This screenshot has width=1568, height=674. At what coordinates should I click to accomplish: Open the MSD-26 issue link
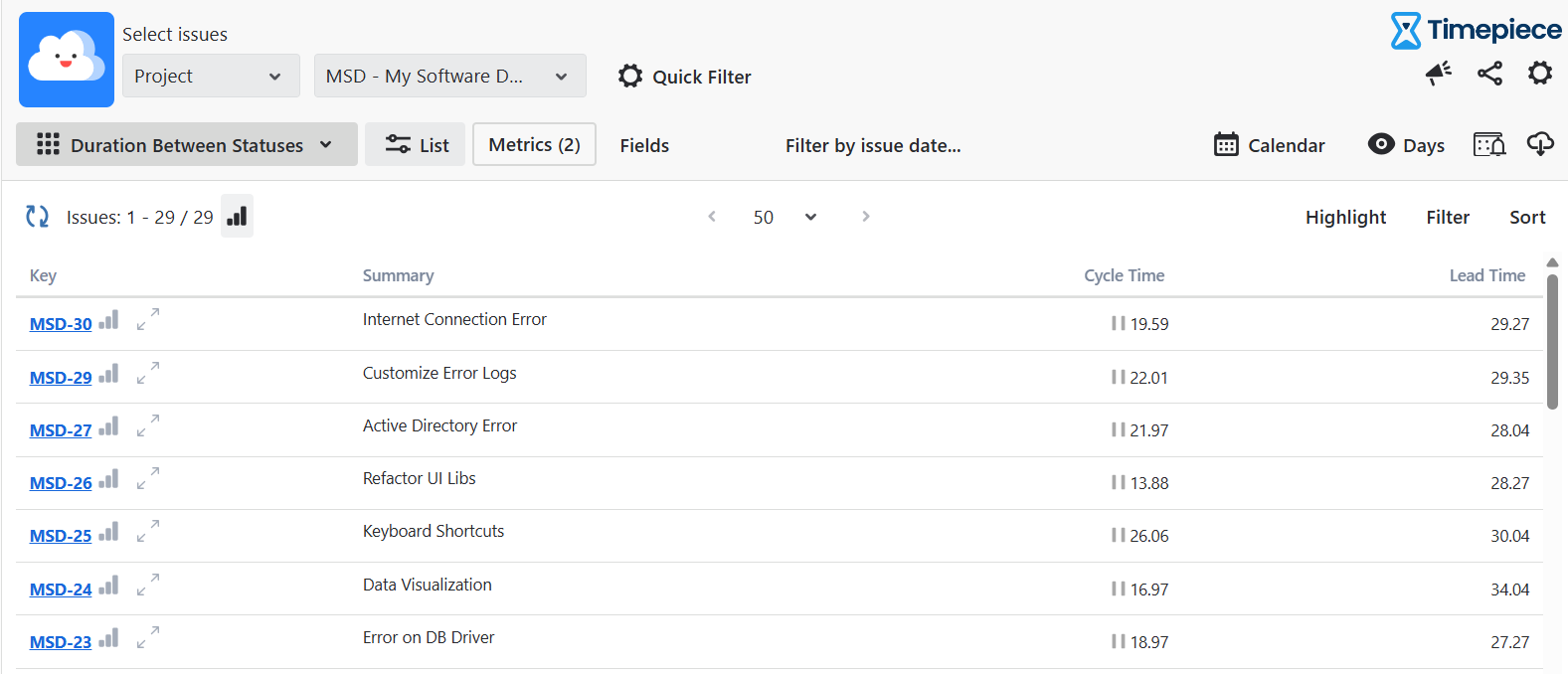pos(61,483)
